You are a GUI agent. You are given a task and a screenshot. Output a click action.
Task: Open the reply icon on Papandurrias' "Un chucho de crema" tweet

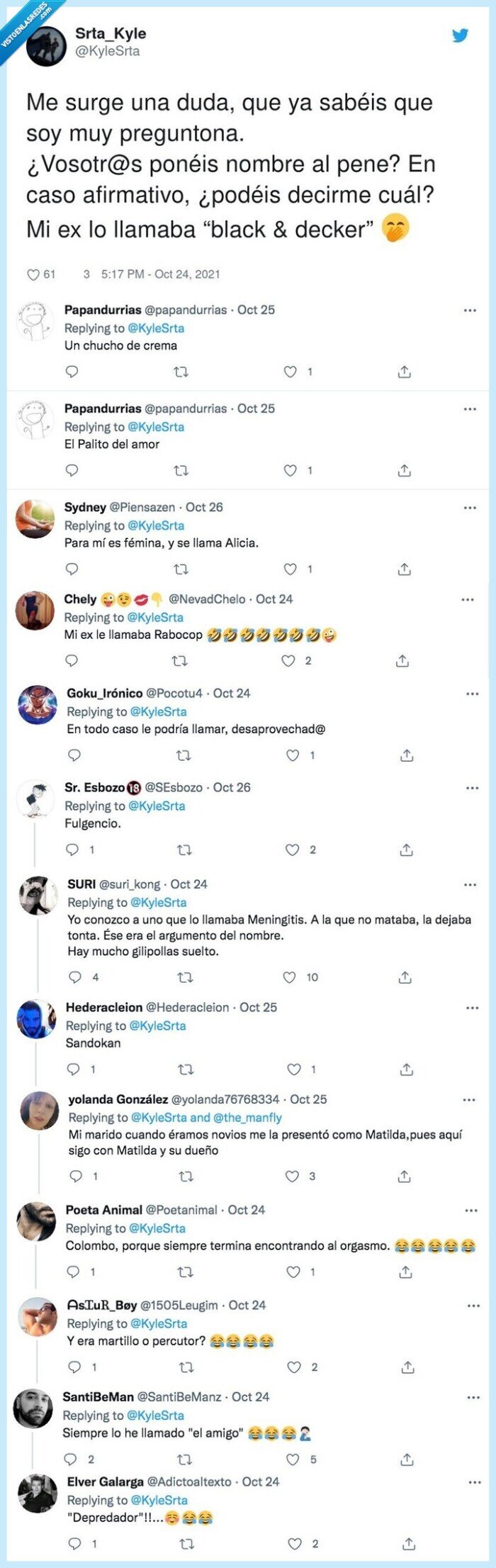pos(69,369)
